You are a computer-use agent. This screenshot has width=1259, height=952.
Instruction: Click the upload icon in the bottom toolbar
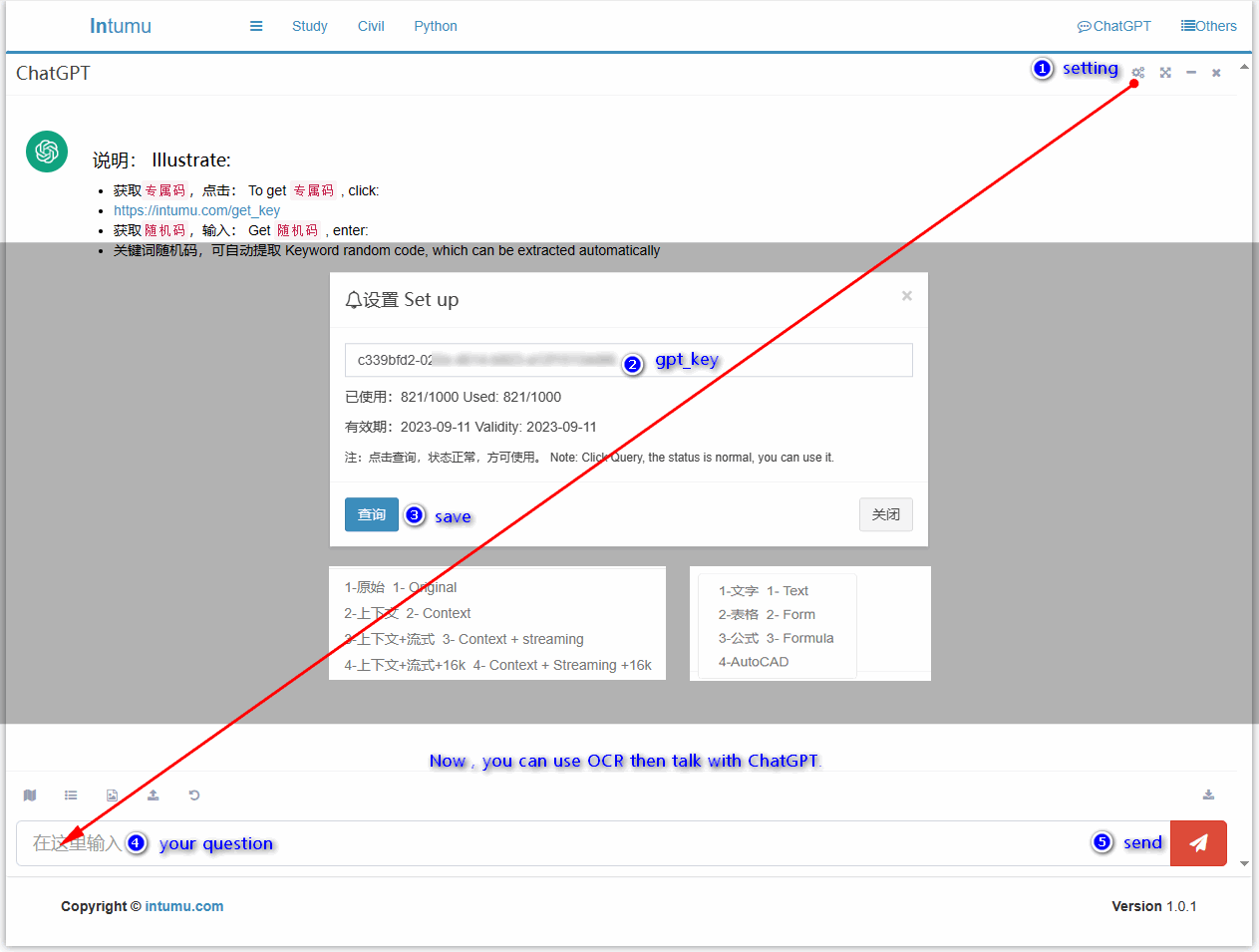click(x=154, y=795)
